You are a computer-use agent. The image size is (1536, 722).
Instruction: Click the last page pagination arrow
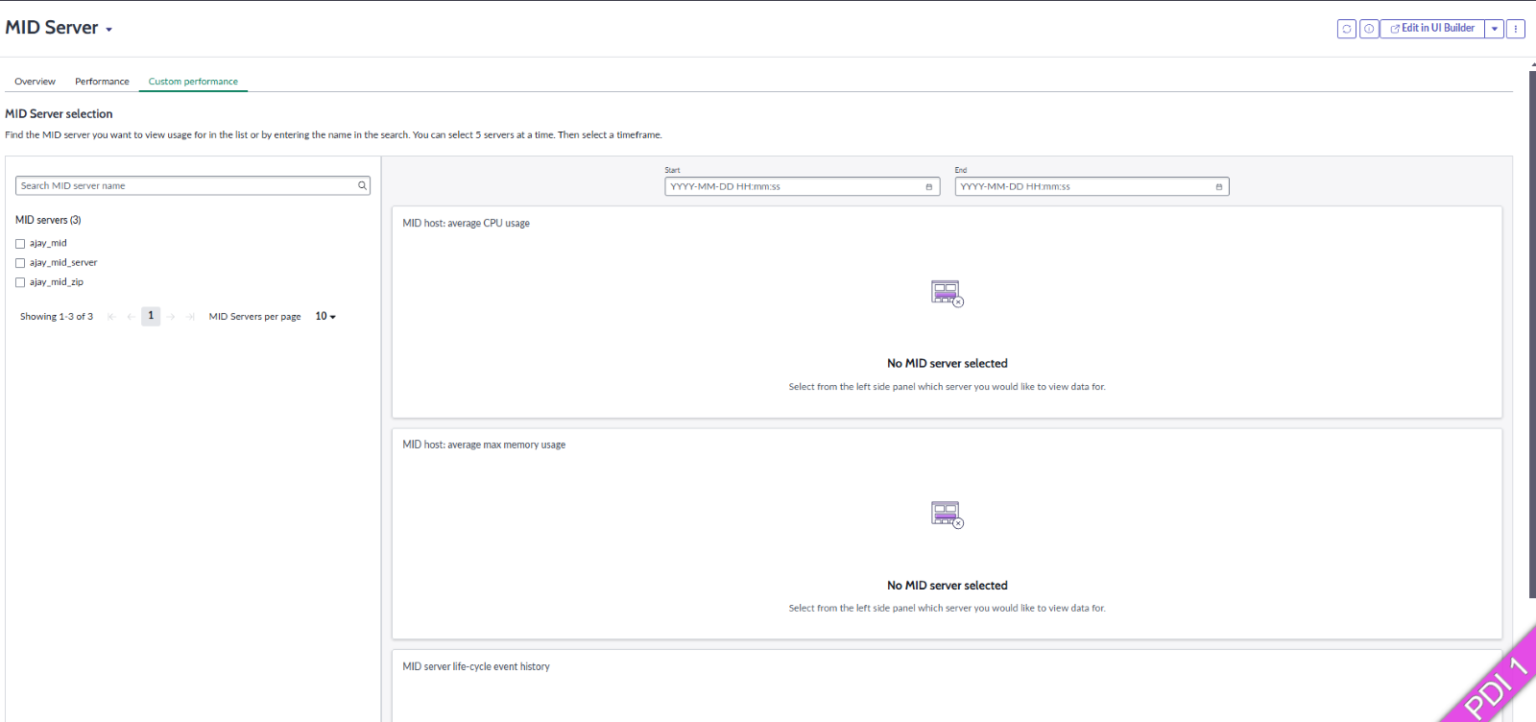coord(190,316)
